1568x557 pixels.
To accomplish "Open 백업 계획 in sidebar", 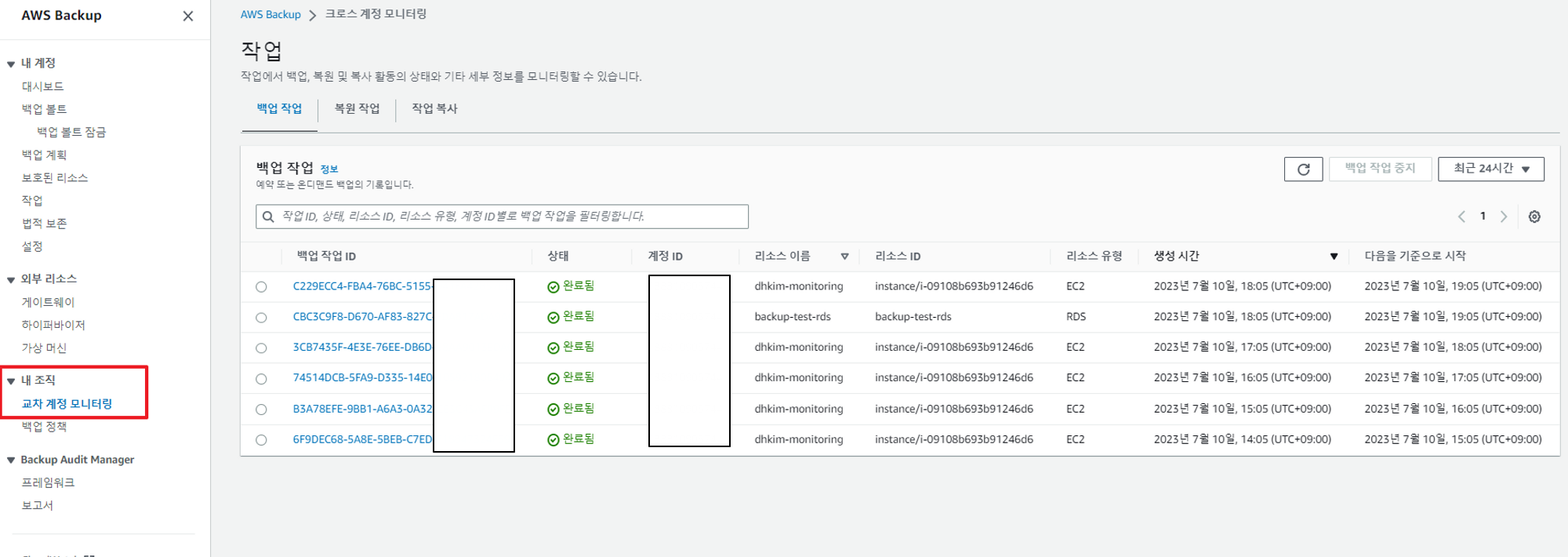I will coord(44,155).
